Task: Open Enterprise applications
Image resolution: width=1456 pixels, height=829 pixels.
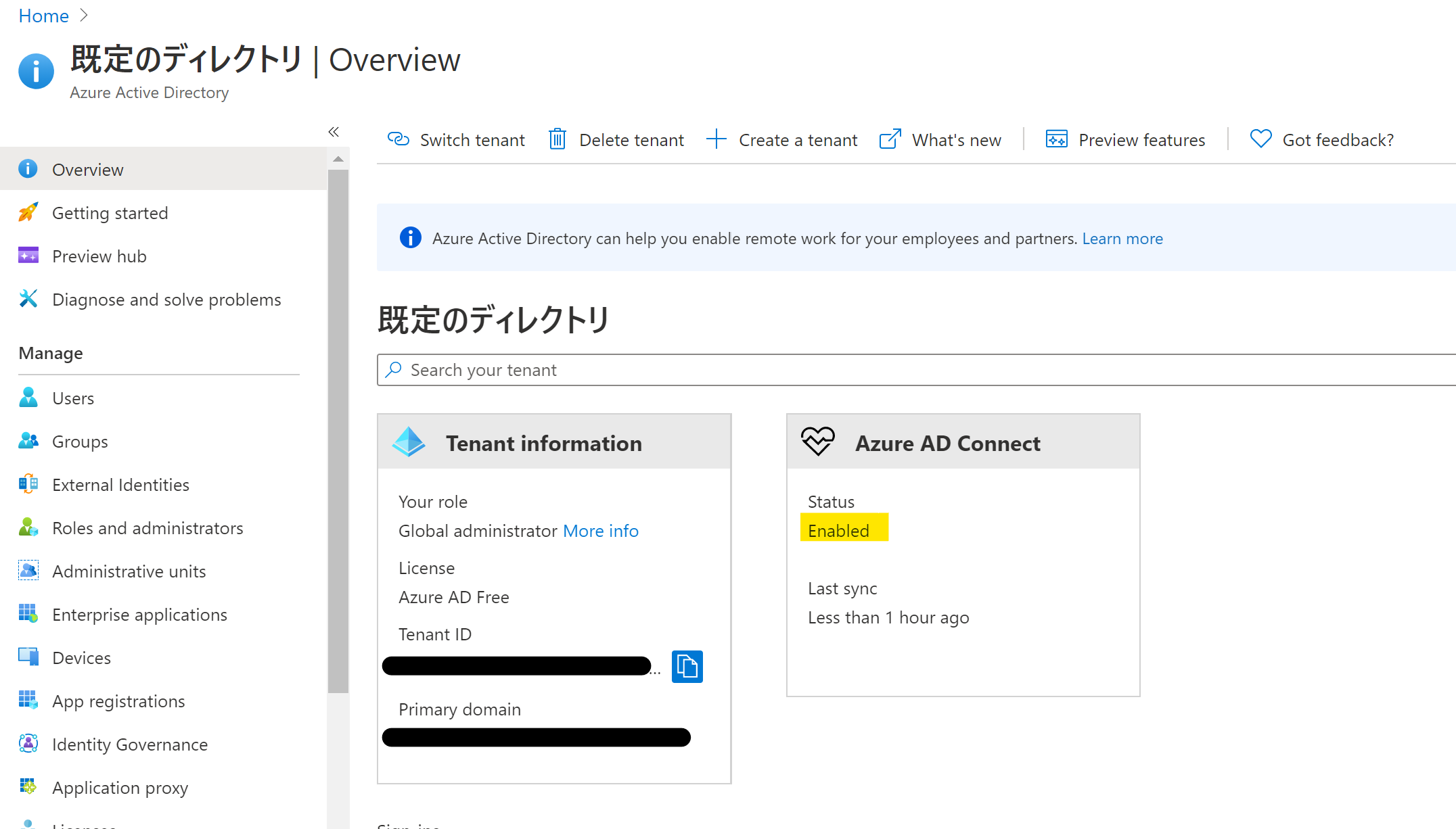Action: point(140,614)
